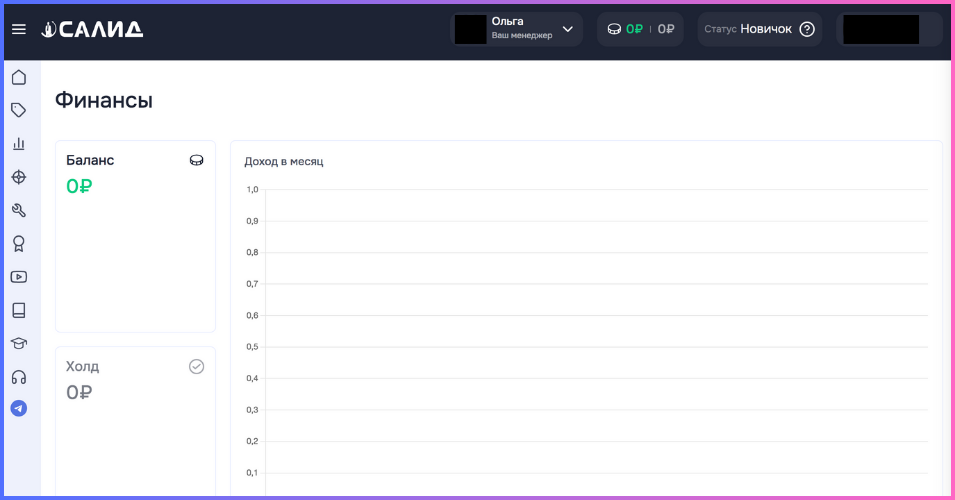Open the video play icon in the sidebar
The height and width of the screenshot is (500, 955).
tap(19, 277)
